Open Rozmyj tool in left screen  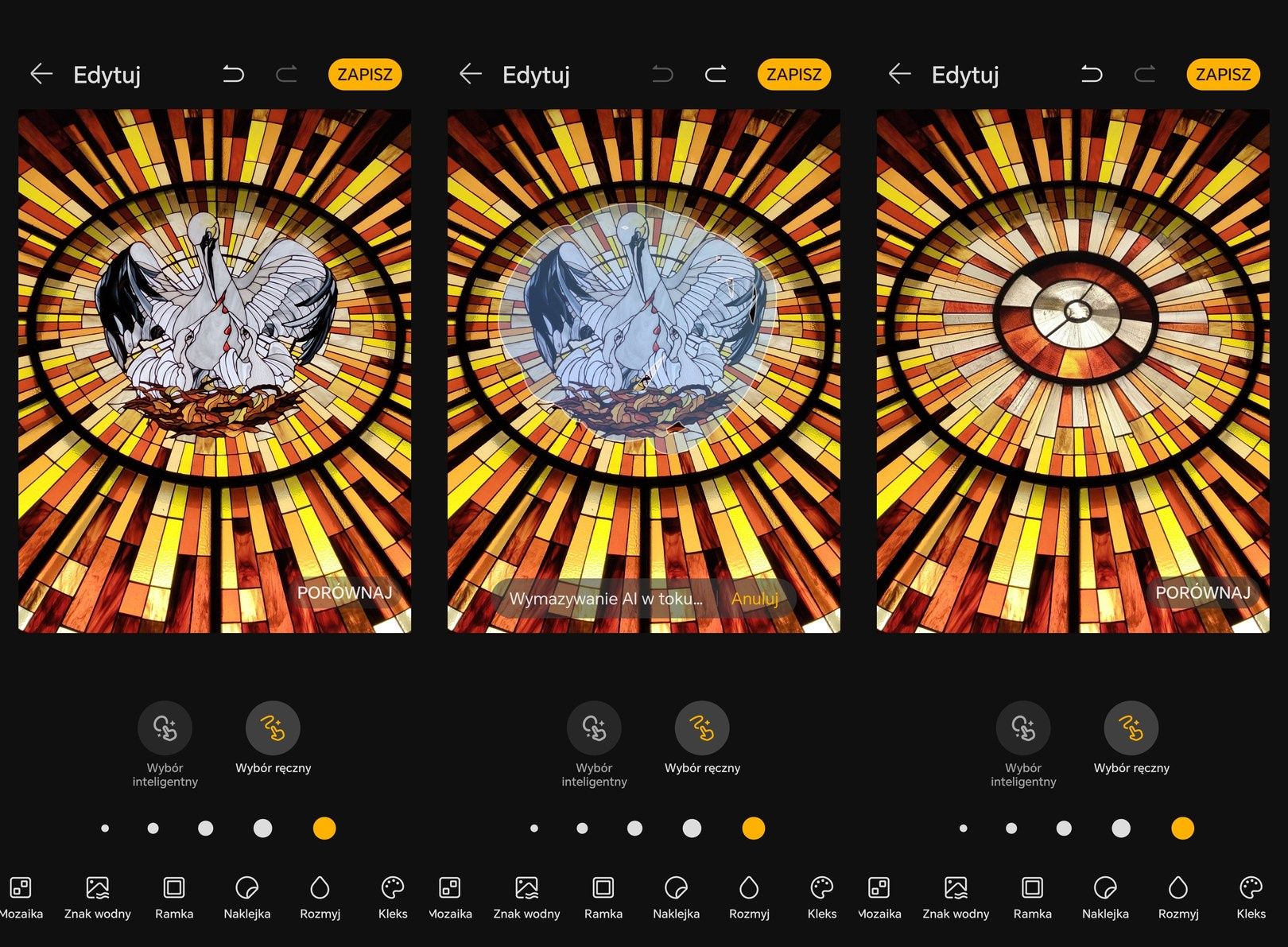click(320, 898)
